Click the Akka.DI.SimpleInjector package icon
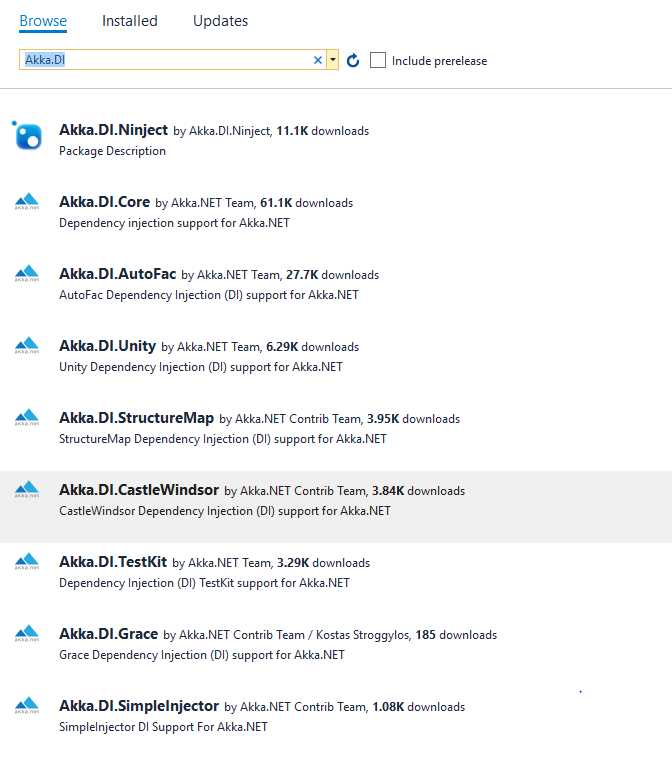This screenshot has height=774, width=672. point(27,706)
